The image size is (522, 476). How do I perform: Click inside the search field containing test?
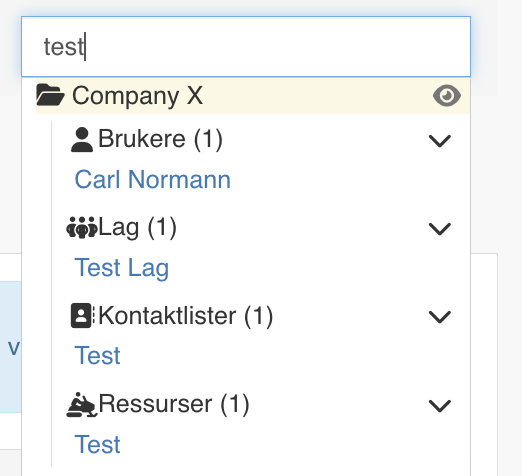tap(246, 47)
